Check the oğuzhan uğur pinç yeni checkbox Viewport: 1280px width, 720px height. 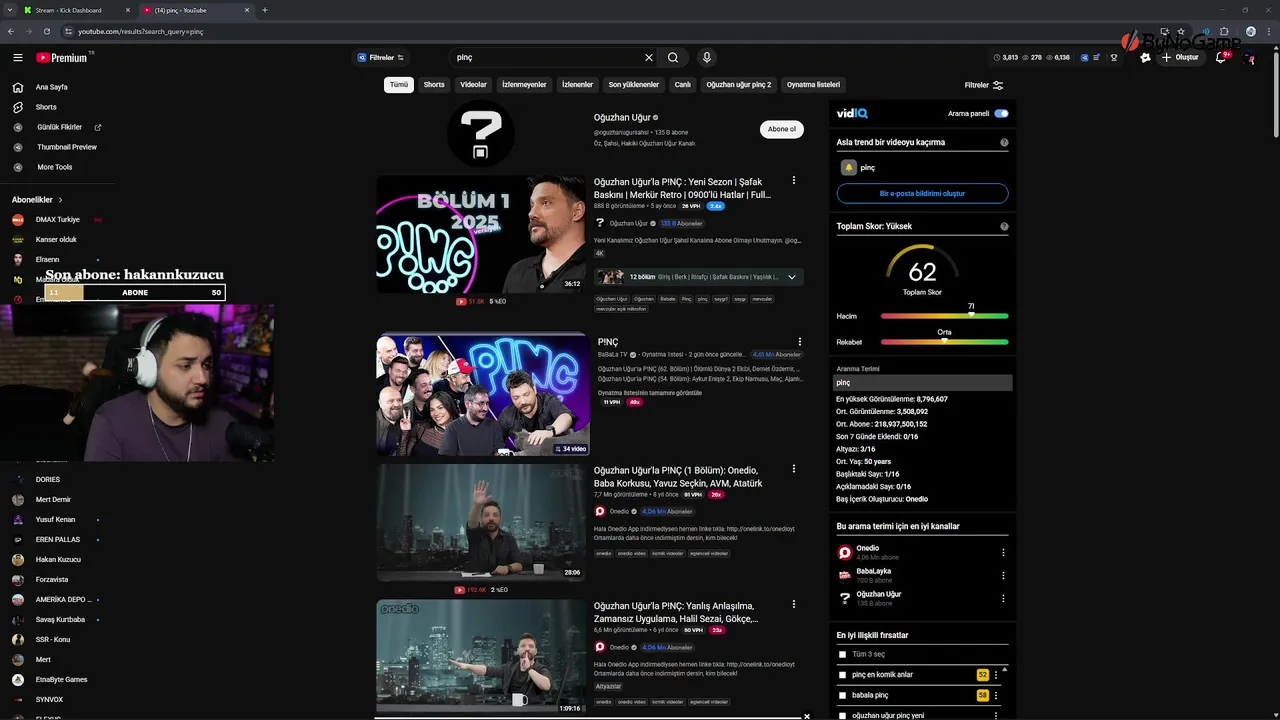pos(842,715)
